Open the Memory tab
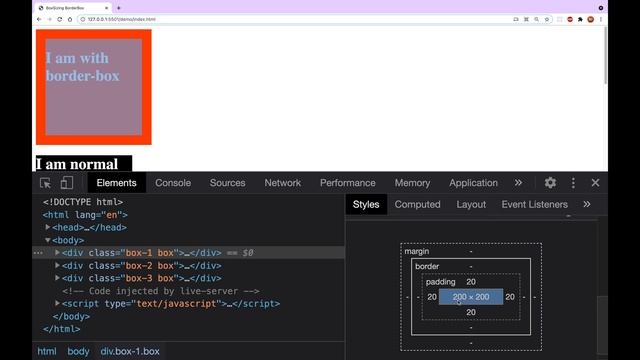Screen dimensions: 640x360 (x=412, y=183)
